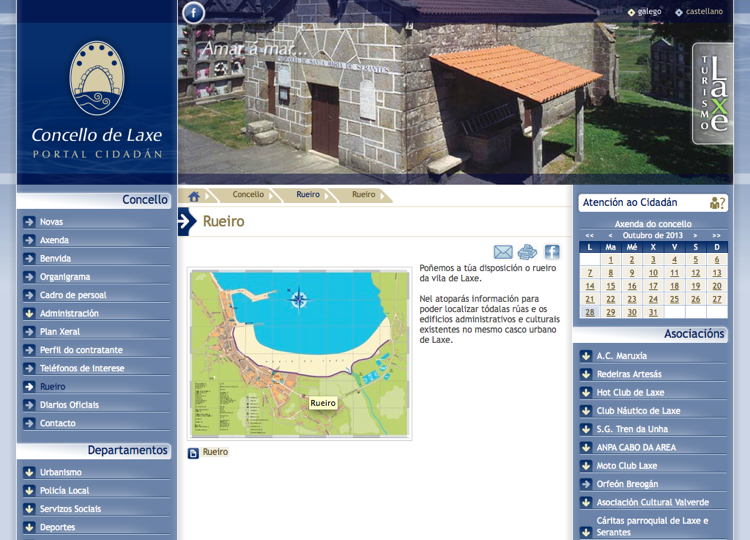Select day 31 in the calendar

(653, 312)
